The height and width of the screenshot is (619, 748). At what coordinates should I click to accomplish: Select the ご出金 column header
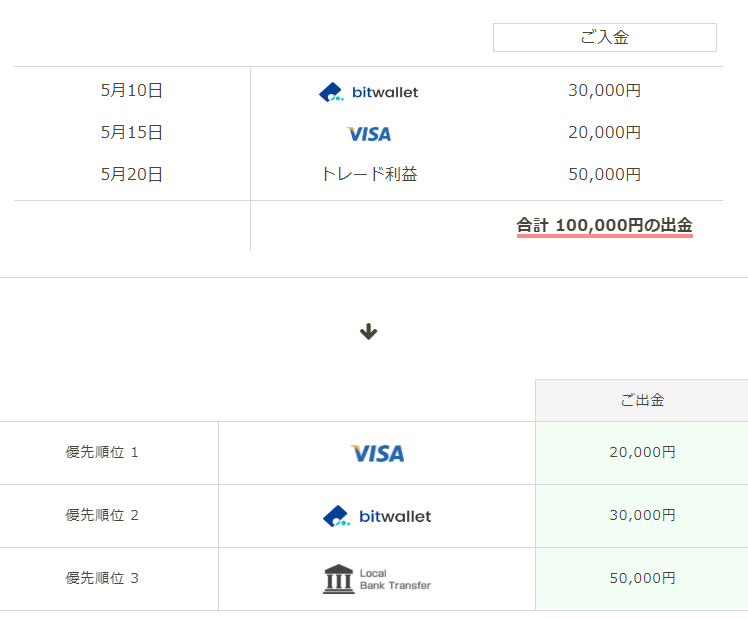pos(641,400)
